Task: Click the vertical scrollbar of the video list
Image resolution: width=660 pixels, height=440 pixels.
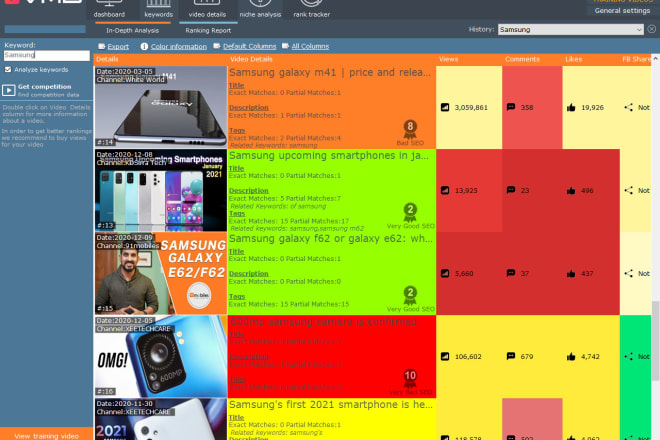Action: [655, 341]
